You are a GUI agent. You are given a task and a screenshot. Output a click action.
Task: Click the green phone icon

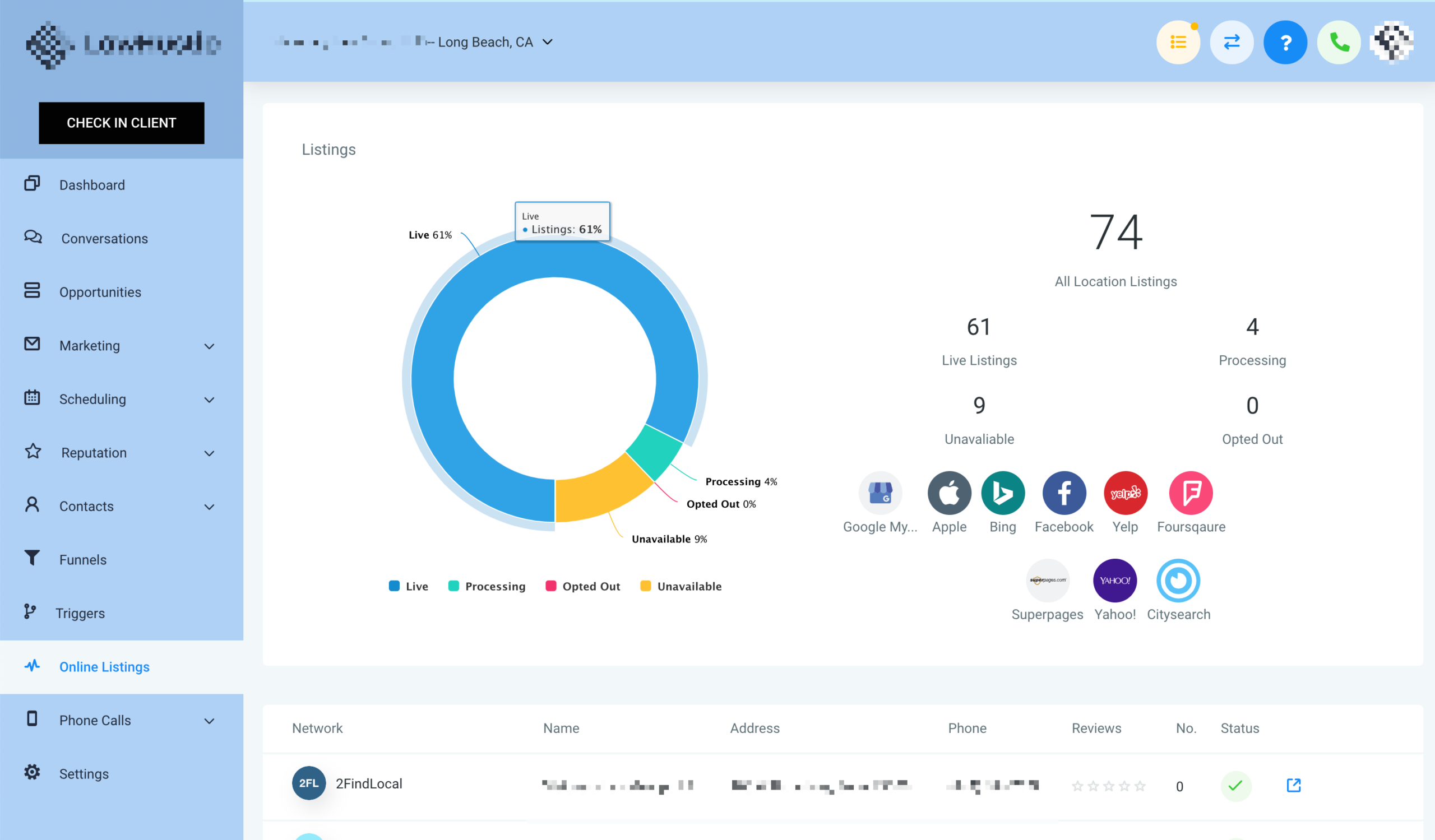[x=1339, y=42]
